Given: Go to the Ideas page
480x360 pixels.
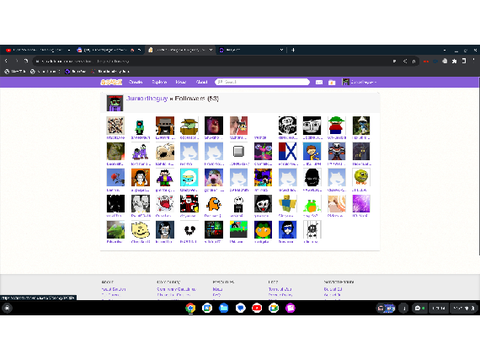Looking at the screenshot, I should 181,82.
